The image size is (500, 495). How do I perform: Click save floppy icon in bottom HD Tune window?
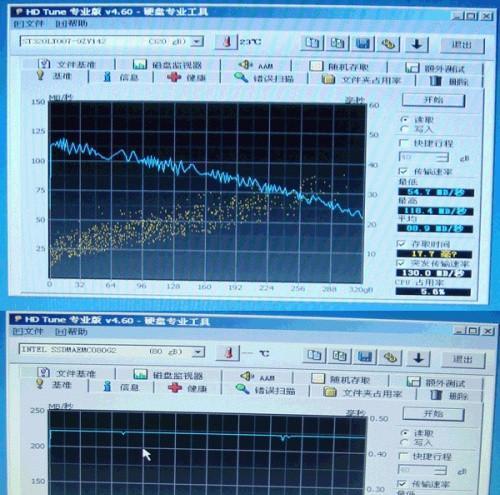tap(365, 357)
